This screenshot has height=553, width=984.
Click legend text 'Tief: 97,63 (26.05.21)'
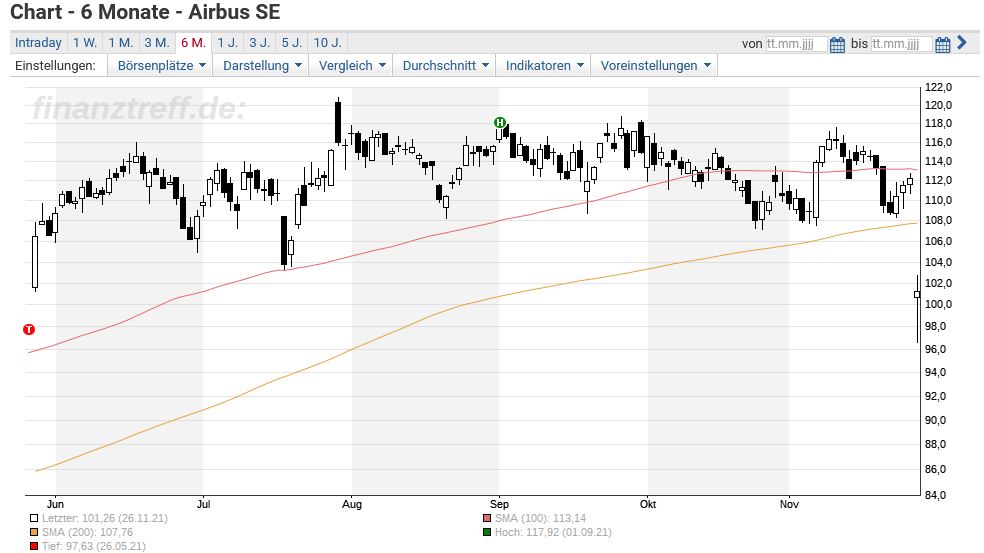click(94, 546)
